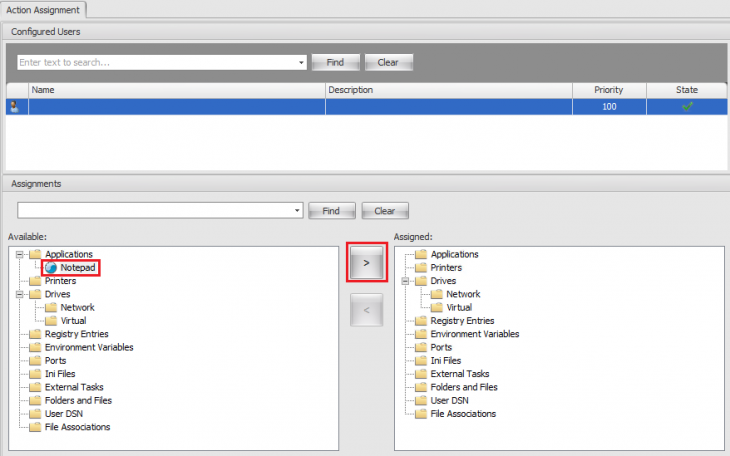Select Ini Files in Available tree
This screenshot has height=456, width=730.
60,374
